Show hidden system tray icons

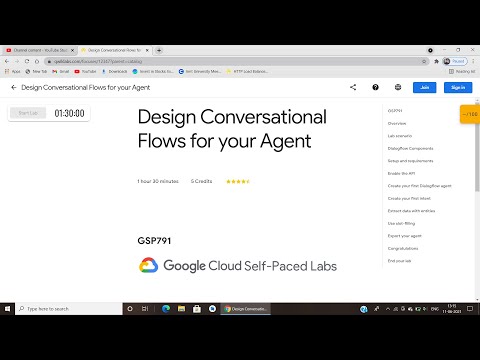tap(388, 309)
